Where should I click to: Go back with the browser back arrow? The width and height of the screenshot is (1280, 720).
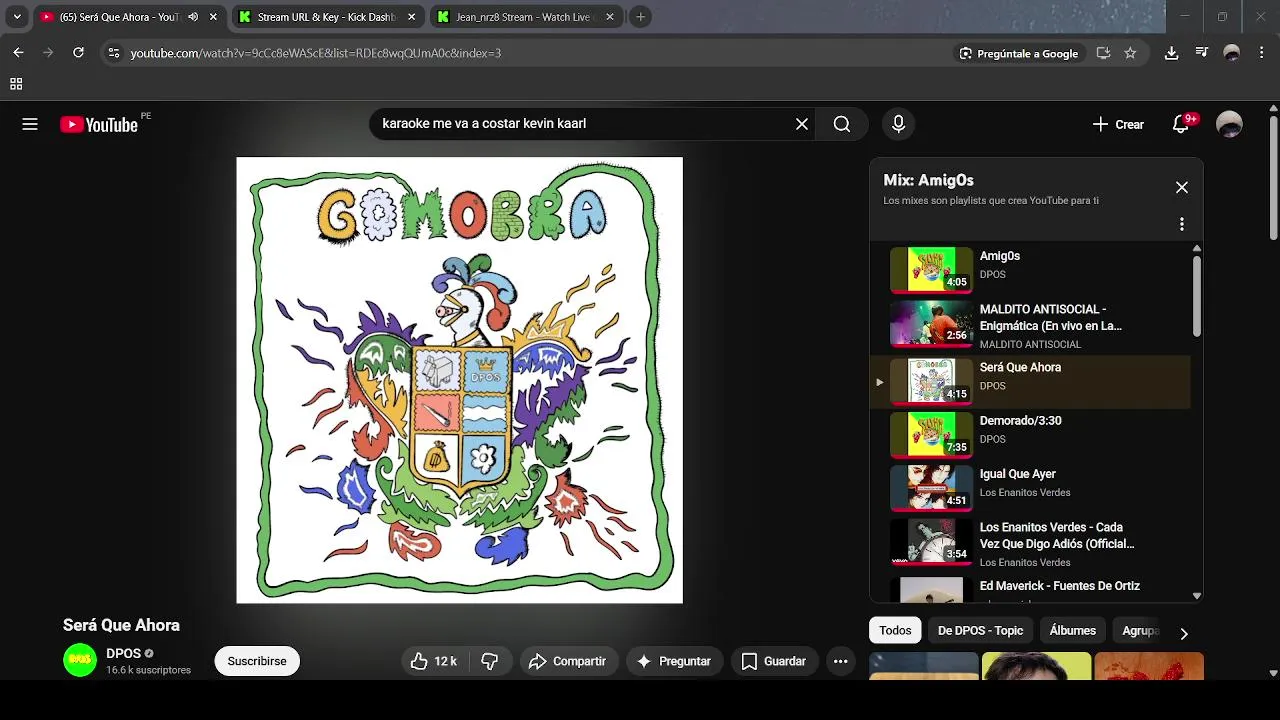pyautogui.click(x=18, y=53)
